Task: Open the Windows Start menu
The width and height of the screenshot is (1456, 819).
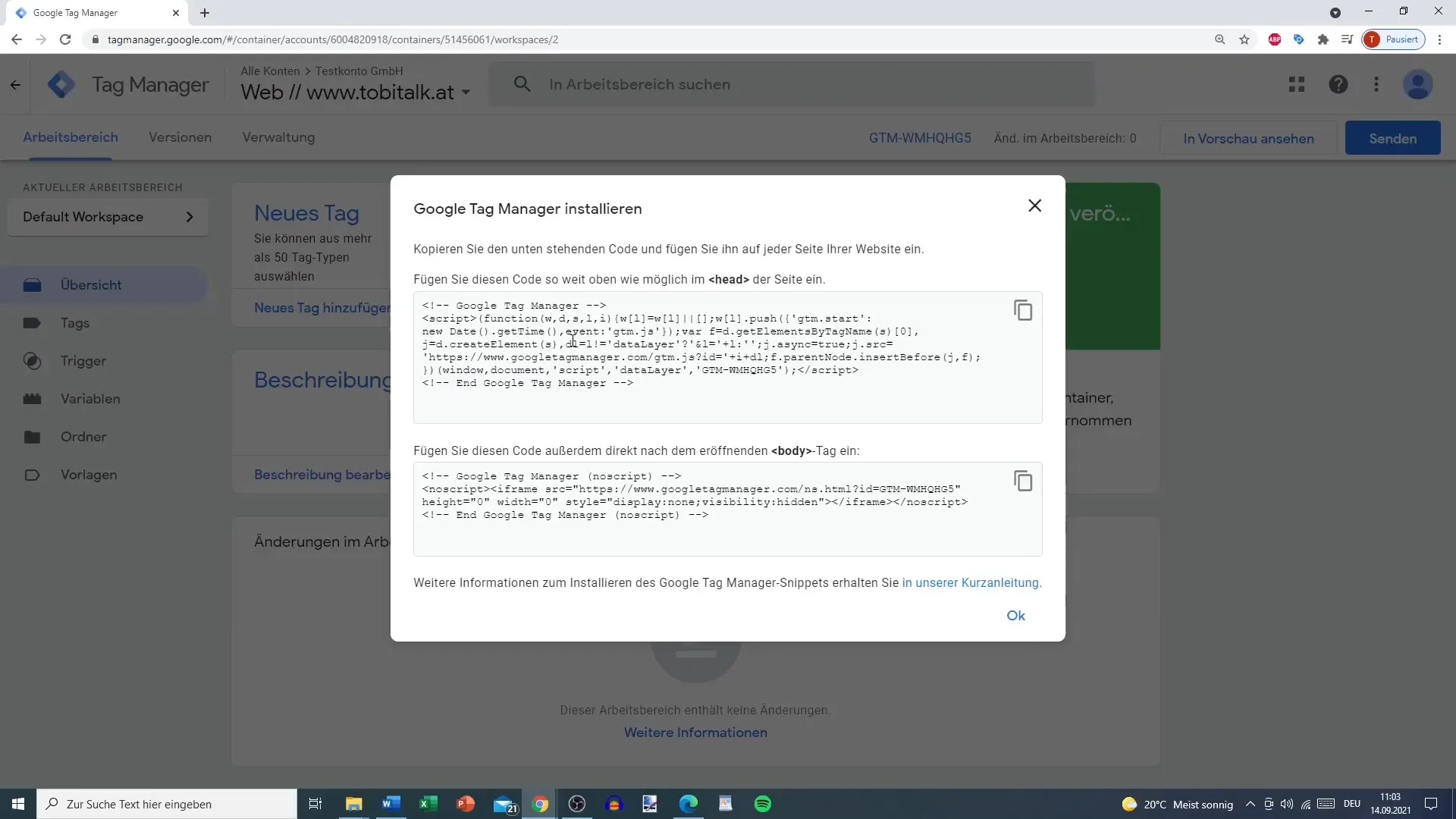Action: tap(18, 804)
